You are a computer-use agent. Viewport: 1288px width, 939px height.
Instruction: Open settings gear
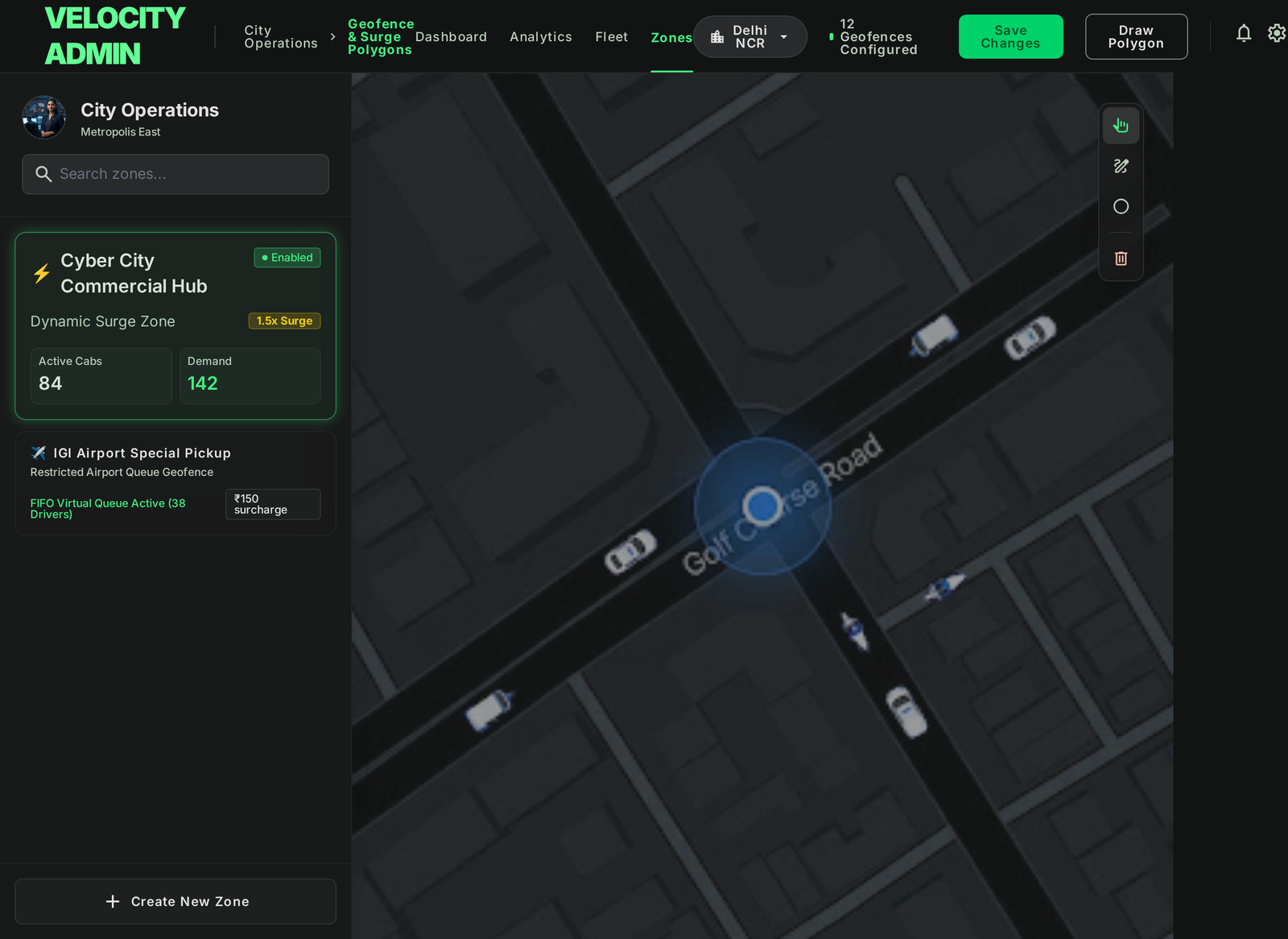(1277, 33)
